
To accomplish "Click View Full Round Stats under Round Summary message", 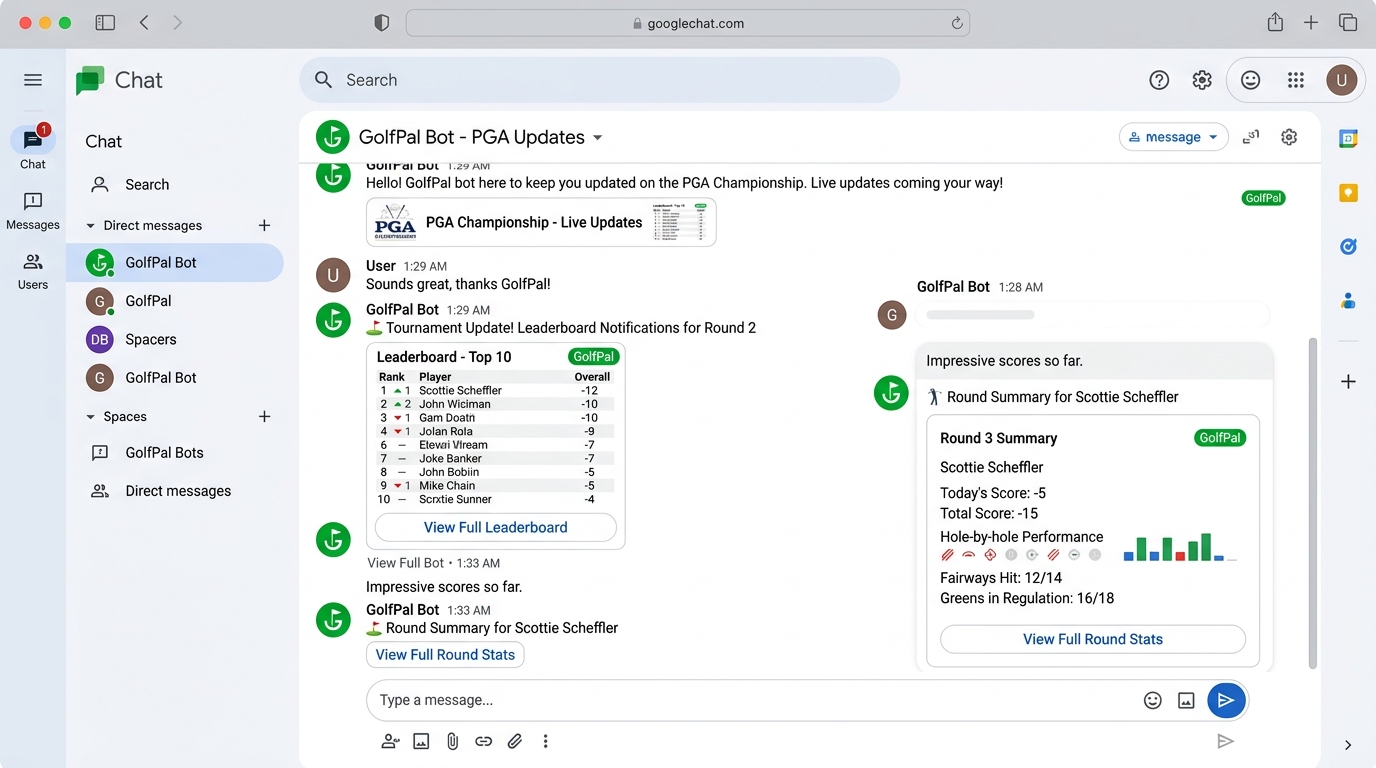I will (445, 655).
